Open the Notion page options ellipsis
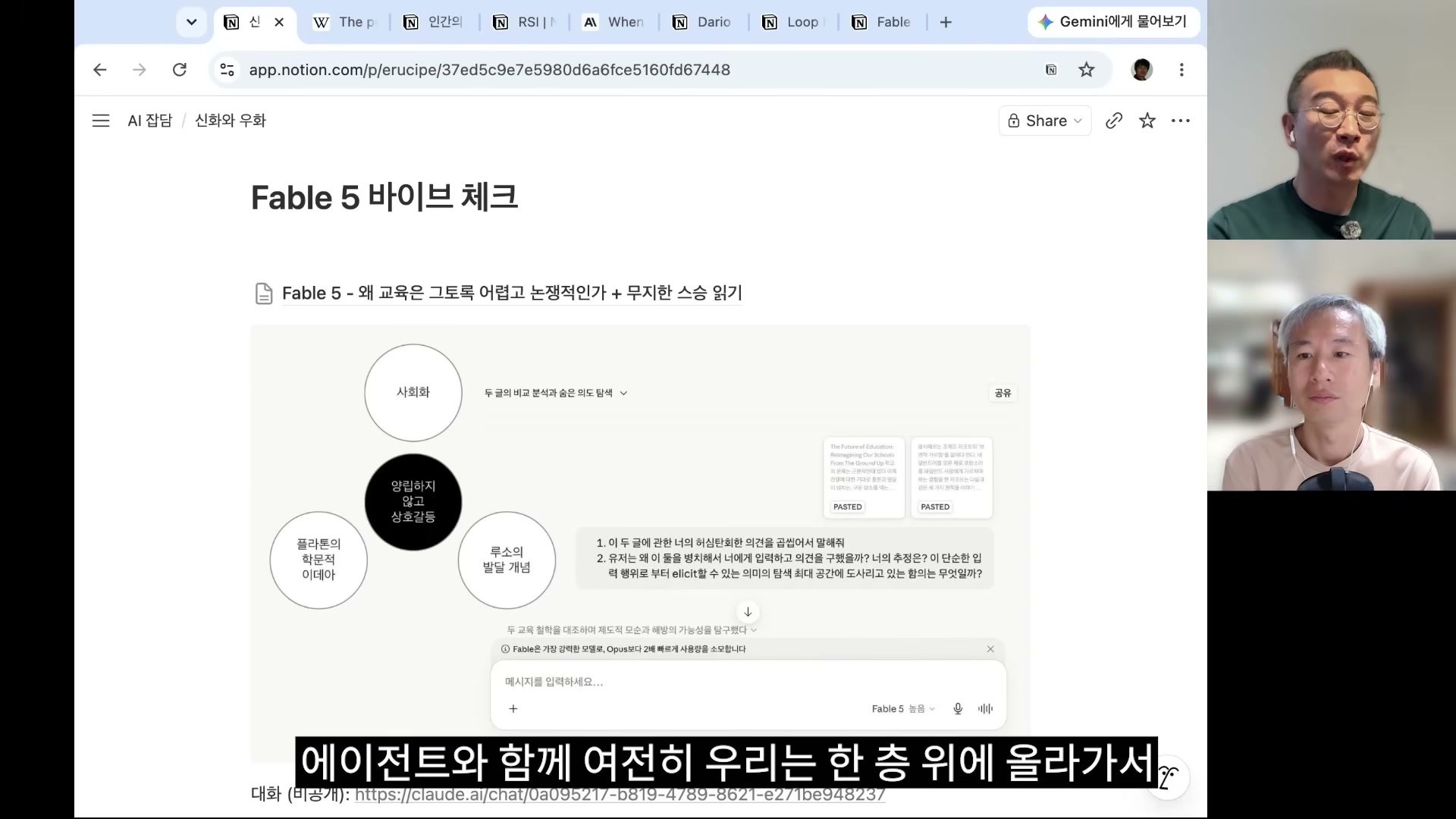Viewport: 1456px width, 819px height. [1181, 121]
